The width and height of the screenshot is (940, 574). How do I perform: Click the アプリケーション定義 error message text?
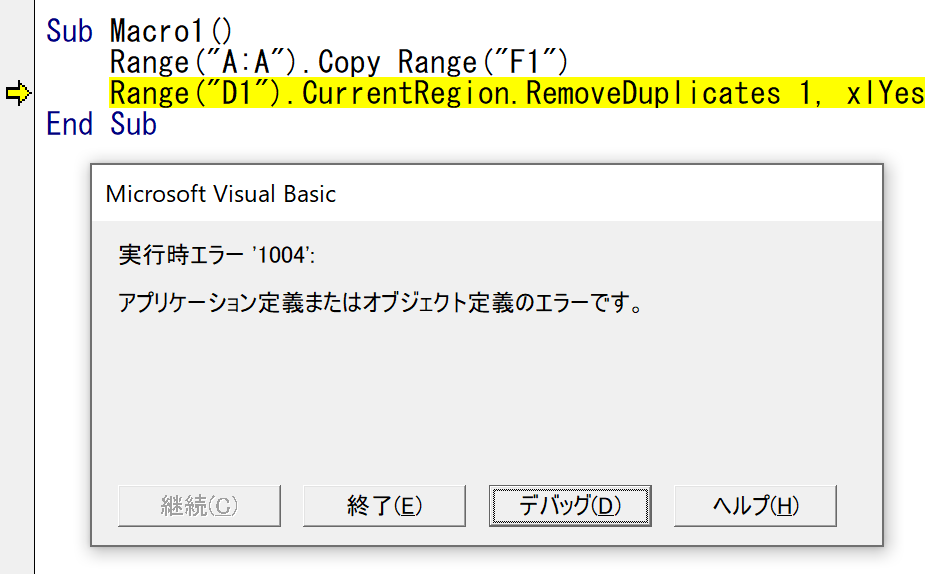tap(381, 302)
